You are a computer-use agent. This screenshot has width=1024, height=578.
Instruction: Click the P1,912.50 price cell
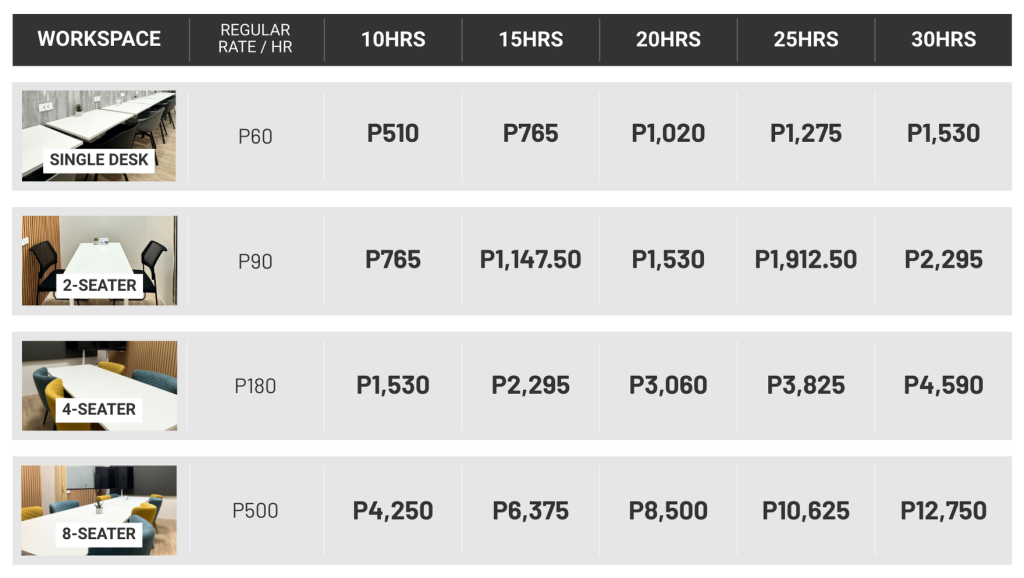tap(806, 259)
